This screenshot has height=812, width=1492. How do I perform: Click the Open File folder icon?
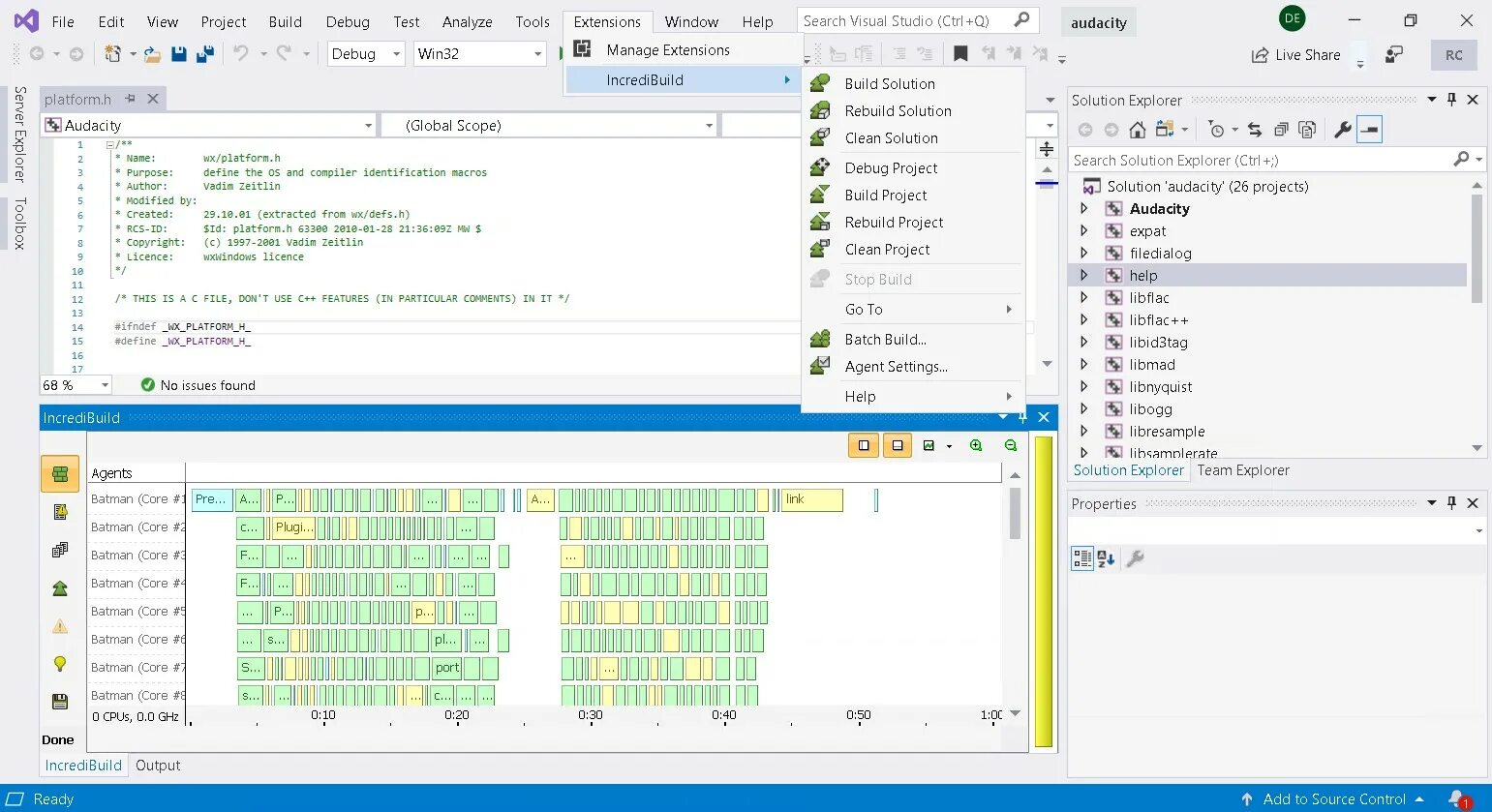(152, 54)
